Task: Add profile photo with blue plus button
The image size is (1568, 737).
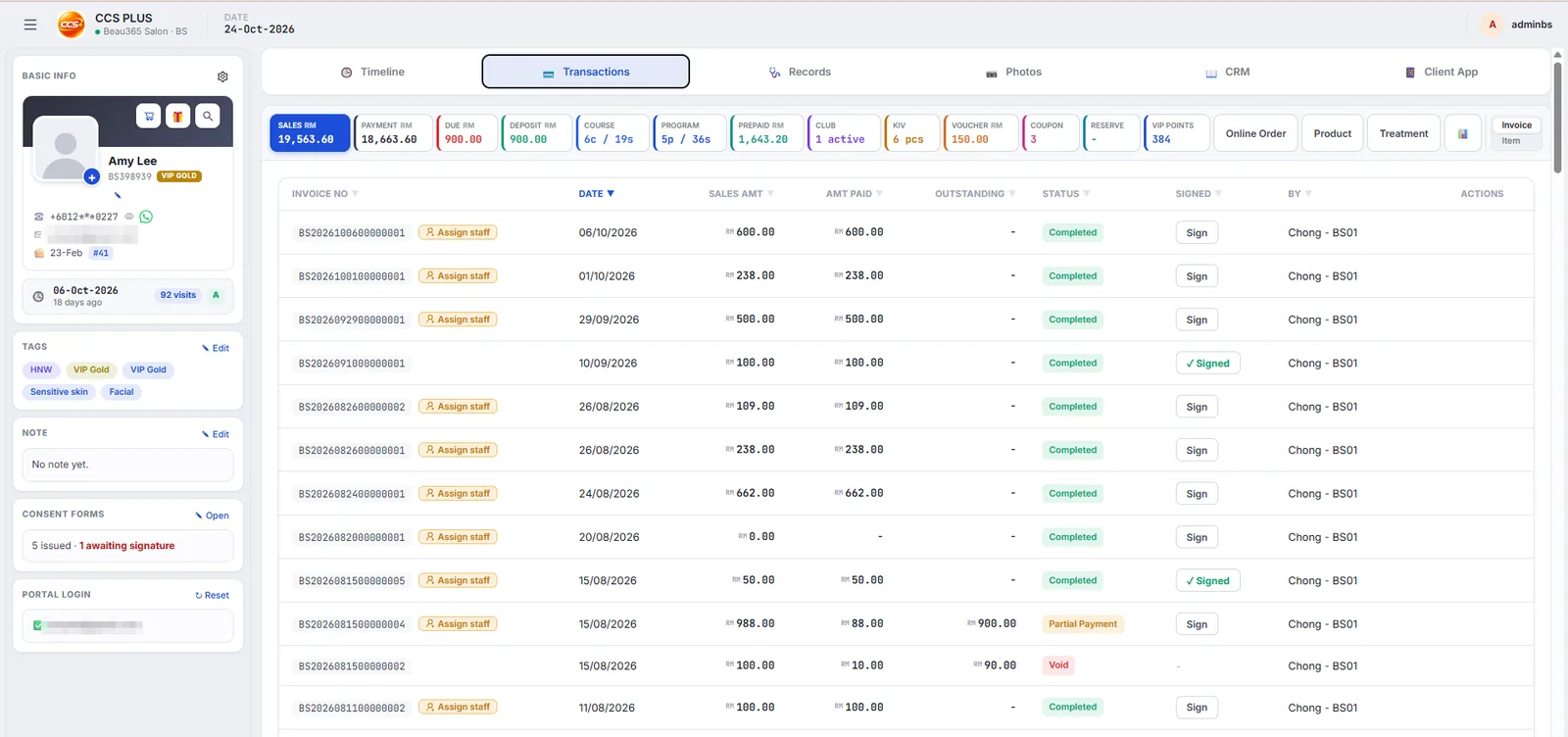Action: 91,176
